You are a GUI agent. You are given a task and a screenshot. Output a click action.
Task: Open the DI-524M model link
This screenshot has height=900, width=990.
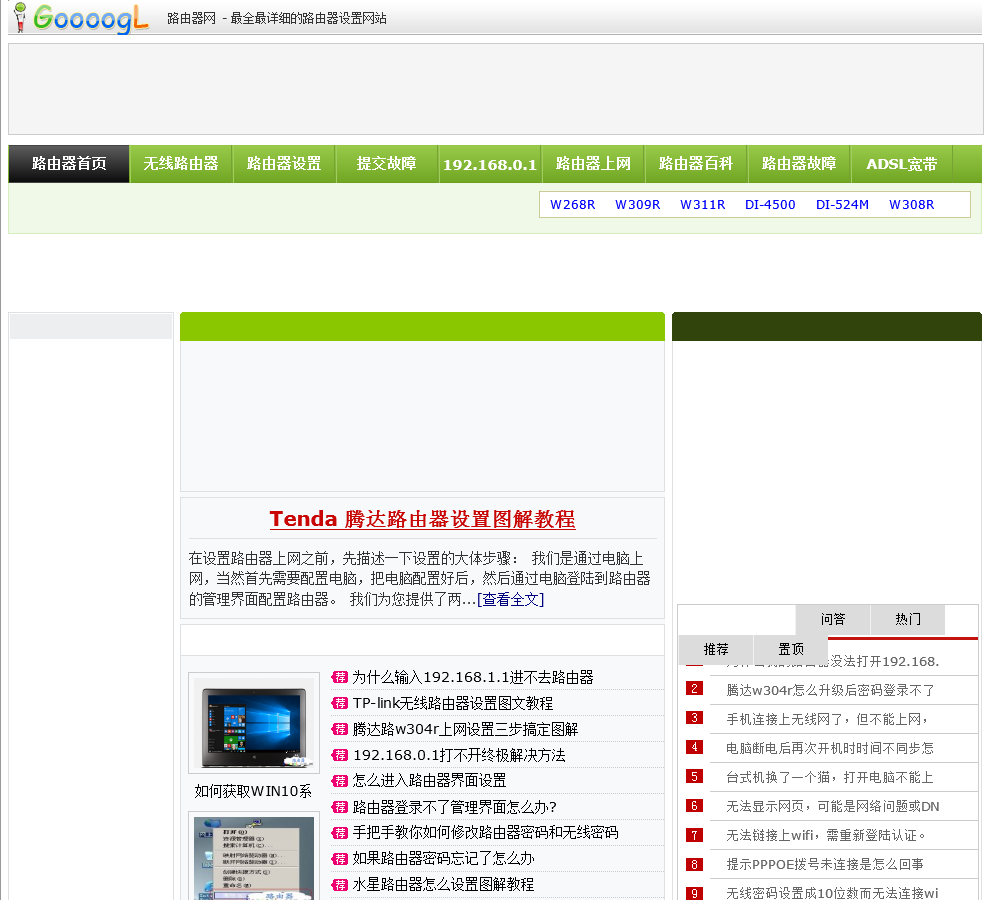(x=842, y=205)
